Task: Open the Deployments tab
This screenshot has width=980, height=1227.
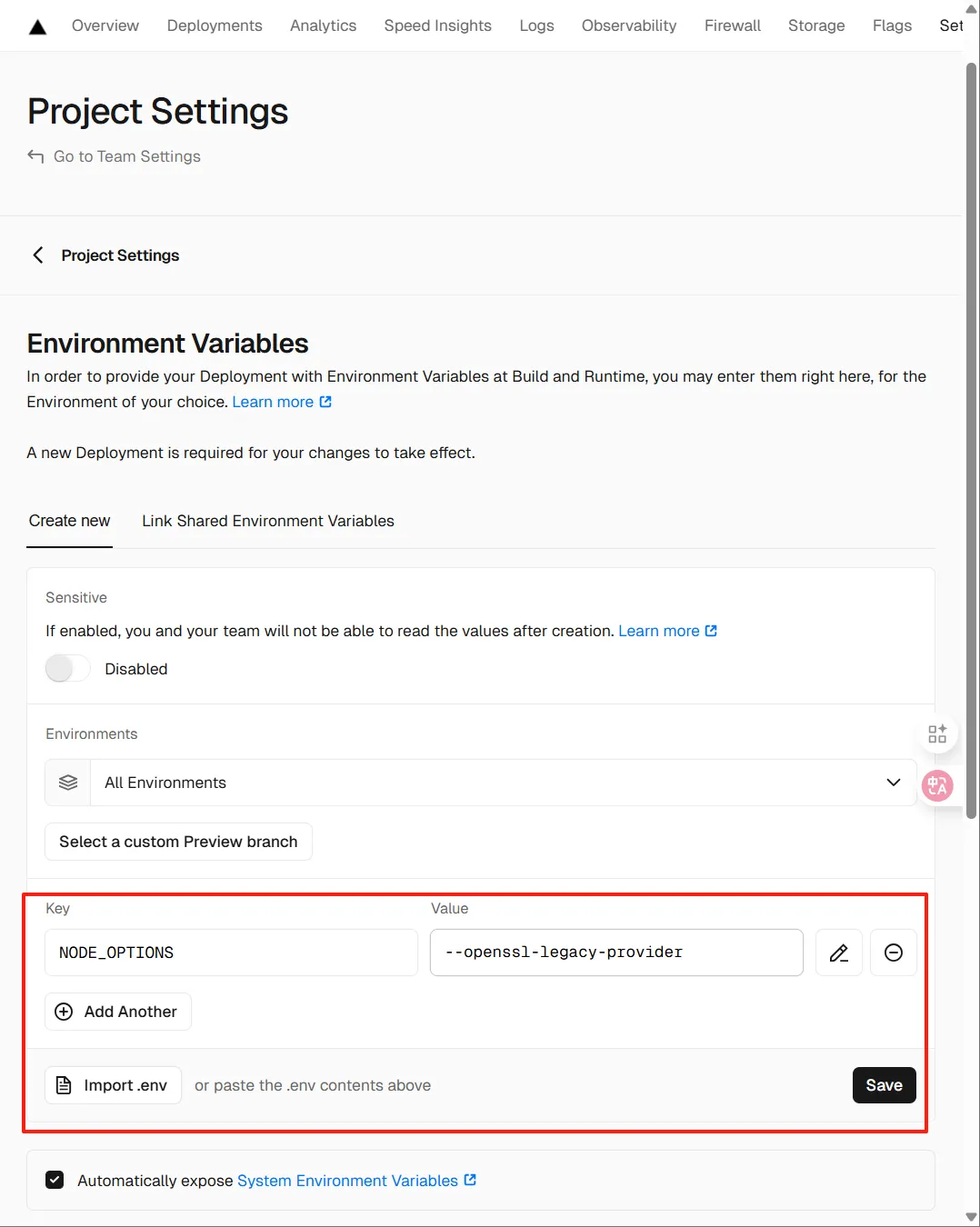Action: (215, 25)
